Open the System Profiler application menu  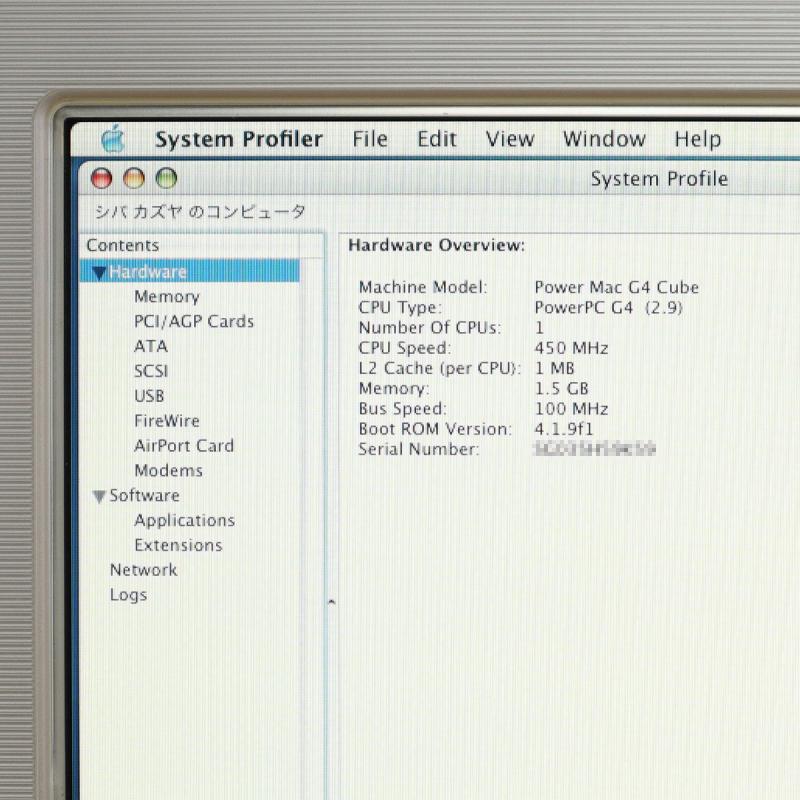tap(239, 139)
